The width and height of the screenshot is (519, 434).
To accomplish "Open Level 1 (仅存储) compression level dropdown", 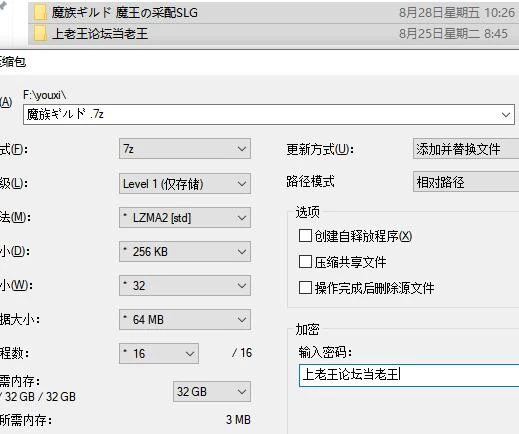I will [x=185, y=184].
